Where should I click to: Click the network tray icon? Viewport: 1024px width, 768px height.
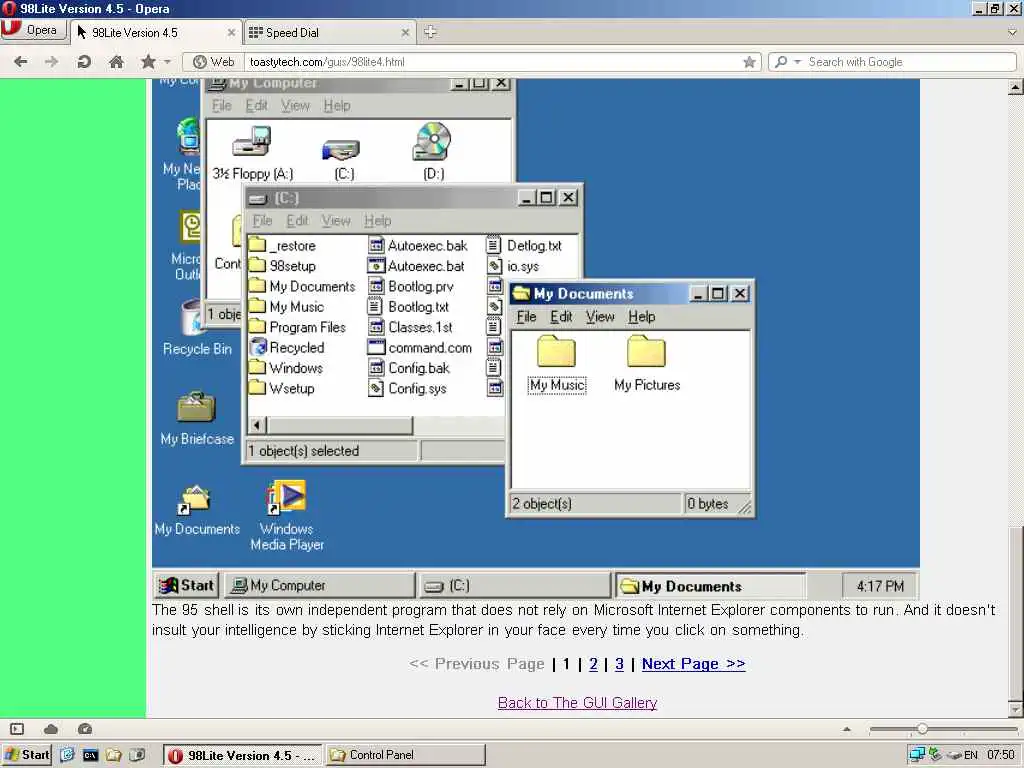pyautogui.click(x=917, y=755)
